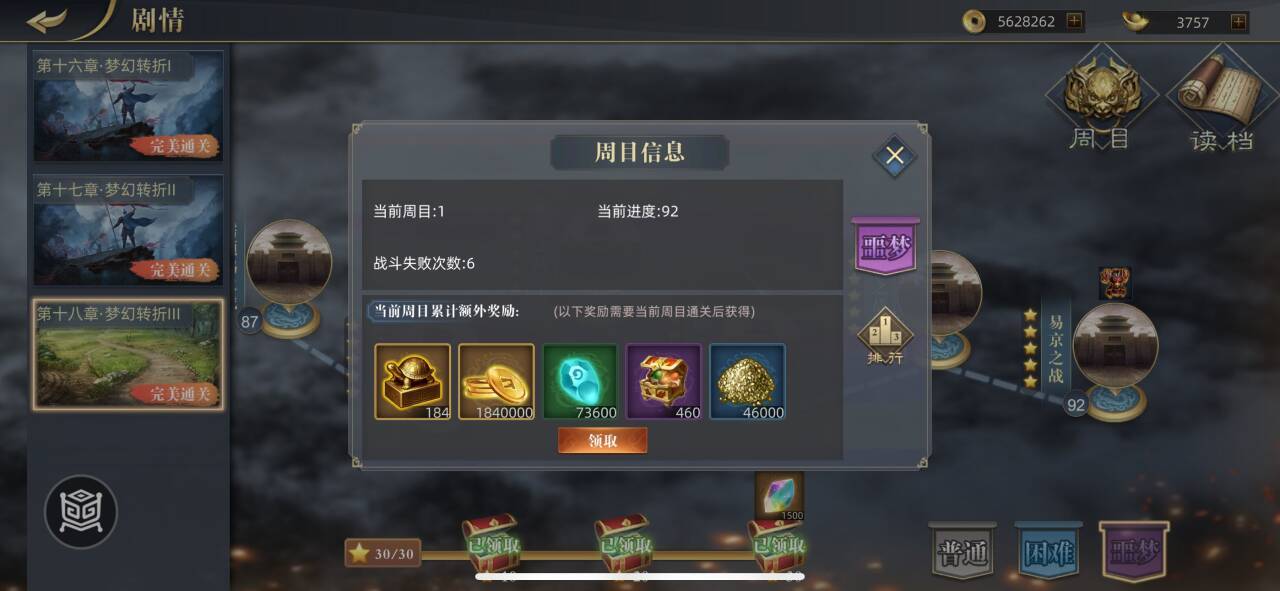Screen dimensions: 1280x591
Task: Tap the maze cube icon at bottom-left
Action: click(x=81, y=512)
